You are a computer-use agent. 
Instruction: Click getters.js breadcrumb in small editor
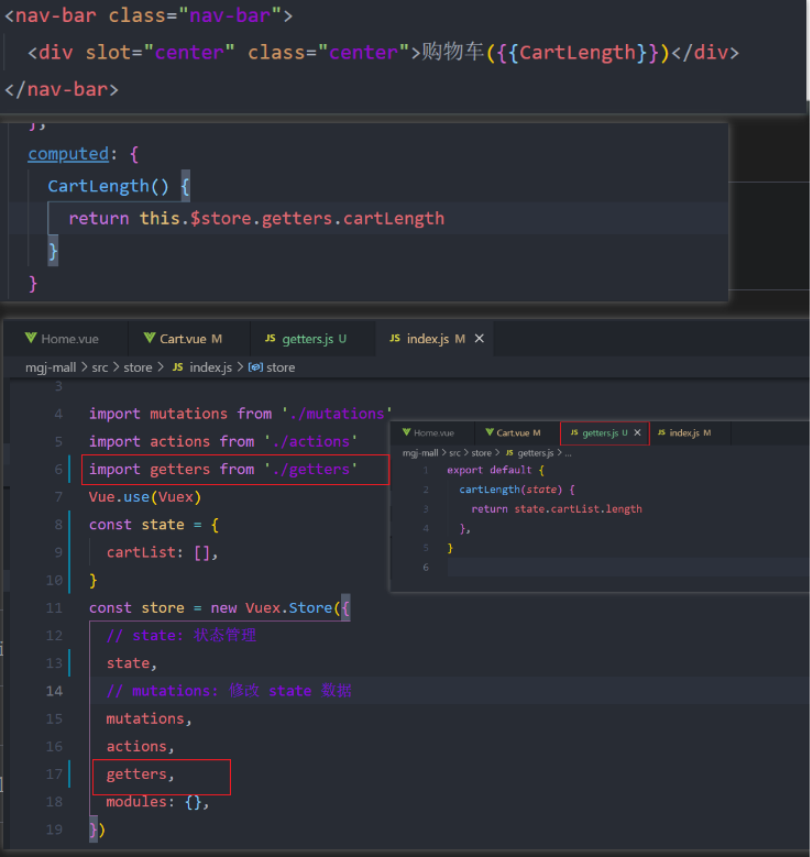530,453
